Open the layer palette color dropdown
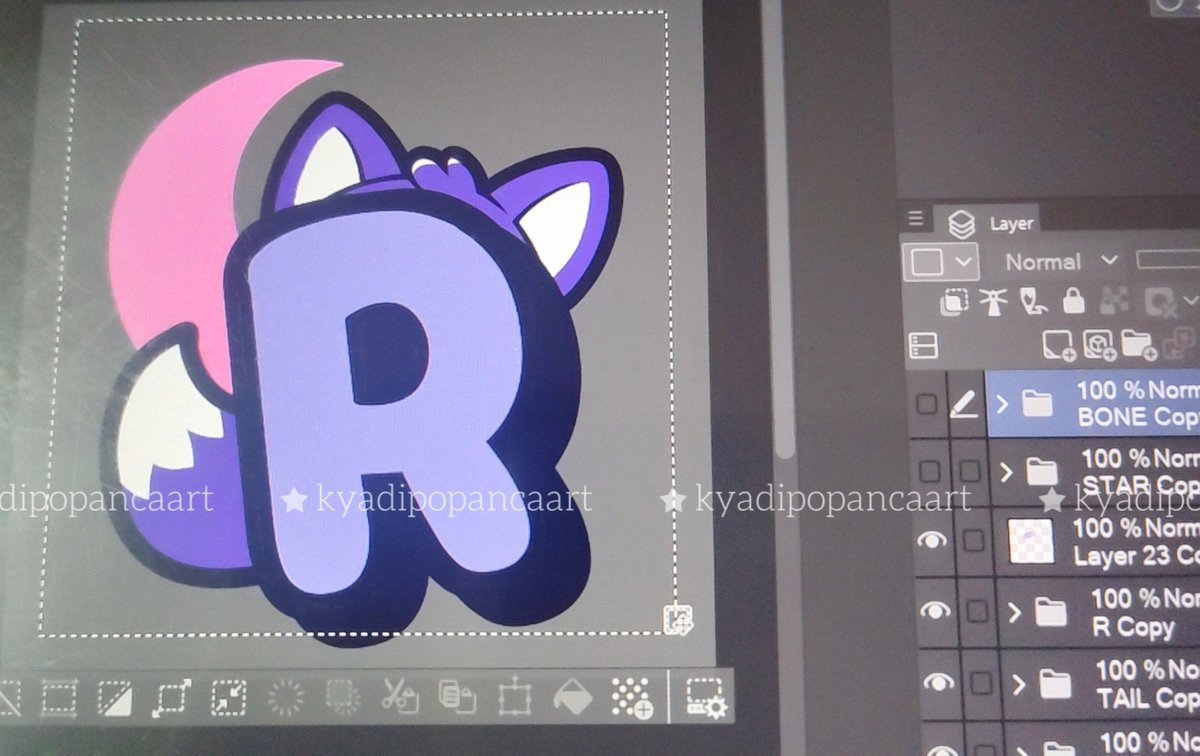The height and width of the screenshot is (756, 1200). coord(941,263)
